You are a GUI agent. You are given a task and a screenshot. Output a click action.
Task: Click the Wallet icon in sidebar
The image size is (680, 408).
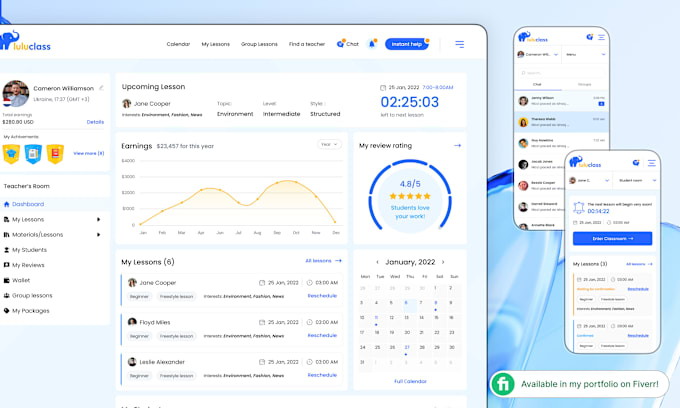7,280
